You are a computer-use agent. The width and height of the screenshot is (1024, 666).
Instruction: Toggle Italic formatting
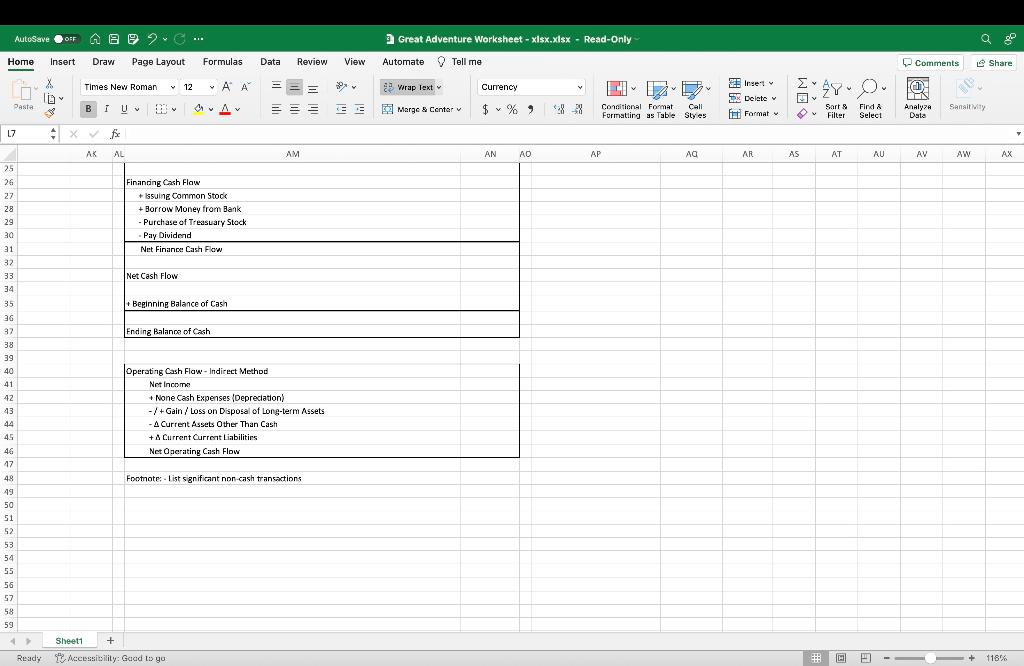click(106, 109)
